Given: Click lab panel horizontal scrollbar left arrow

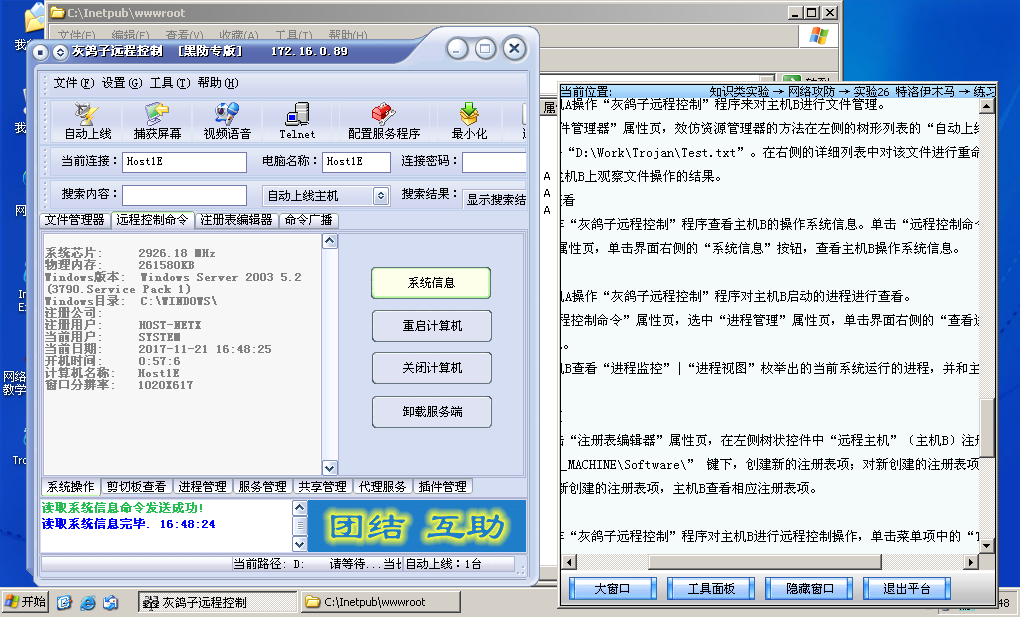Looking at the screenshot, I should pyautogui.click(x=569, y=562).
